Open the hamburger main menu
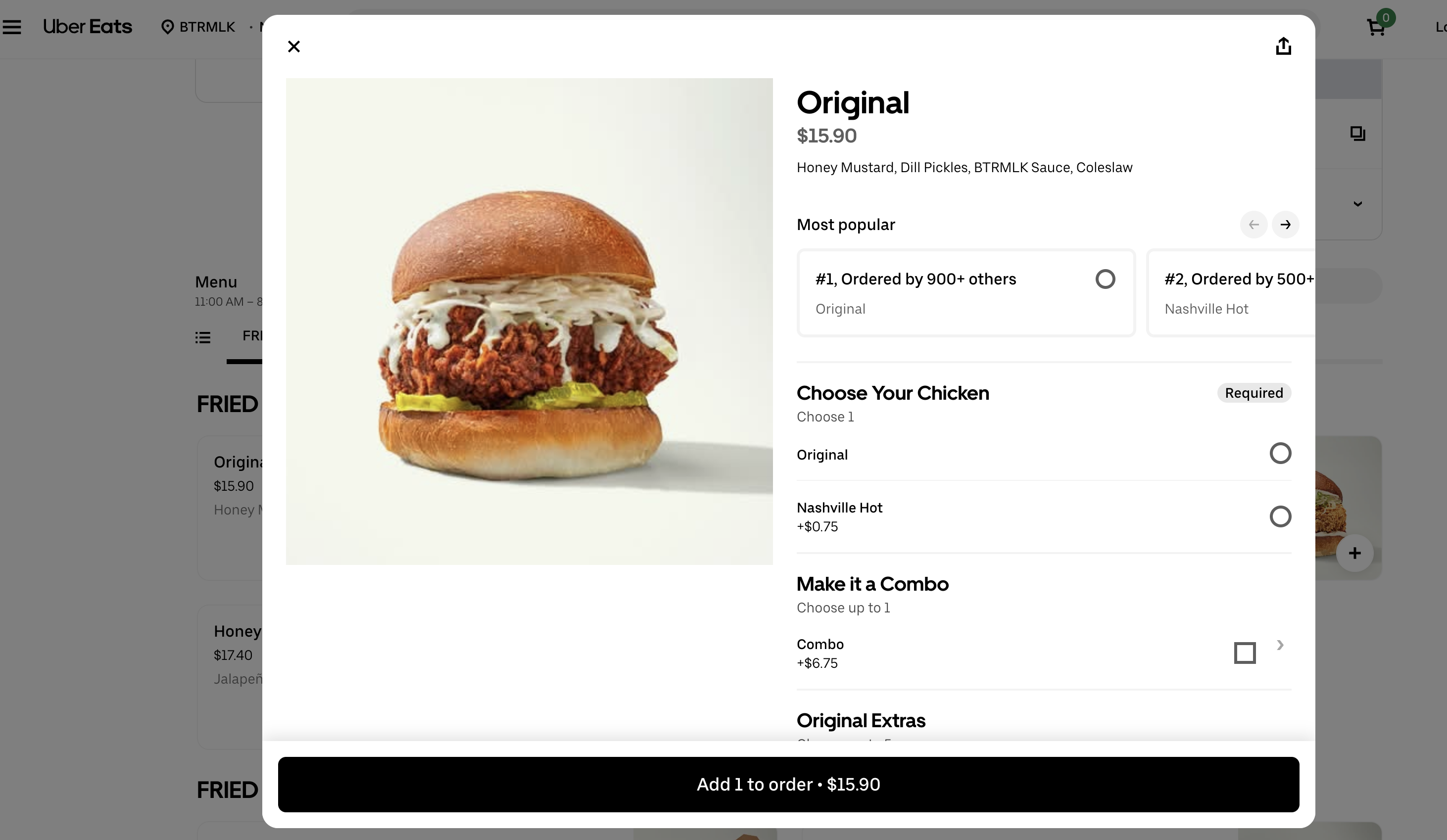Viewport: 1447px width, 840px height. click(x=11, y=27)
